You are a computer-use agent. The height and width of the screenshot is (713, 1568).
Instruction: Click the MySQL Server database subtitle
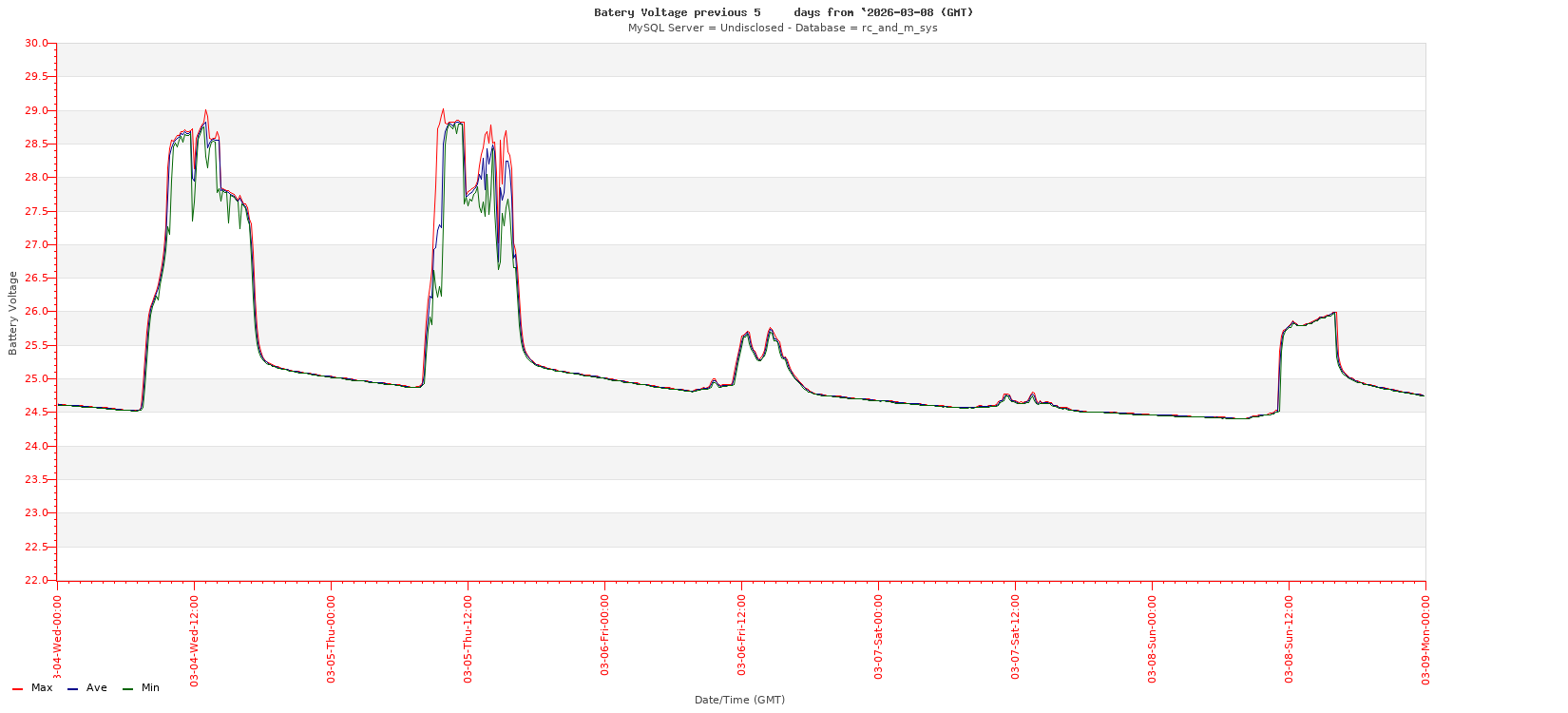coord(782,28)
